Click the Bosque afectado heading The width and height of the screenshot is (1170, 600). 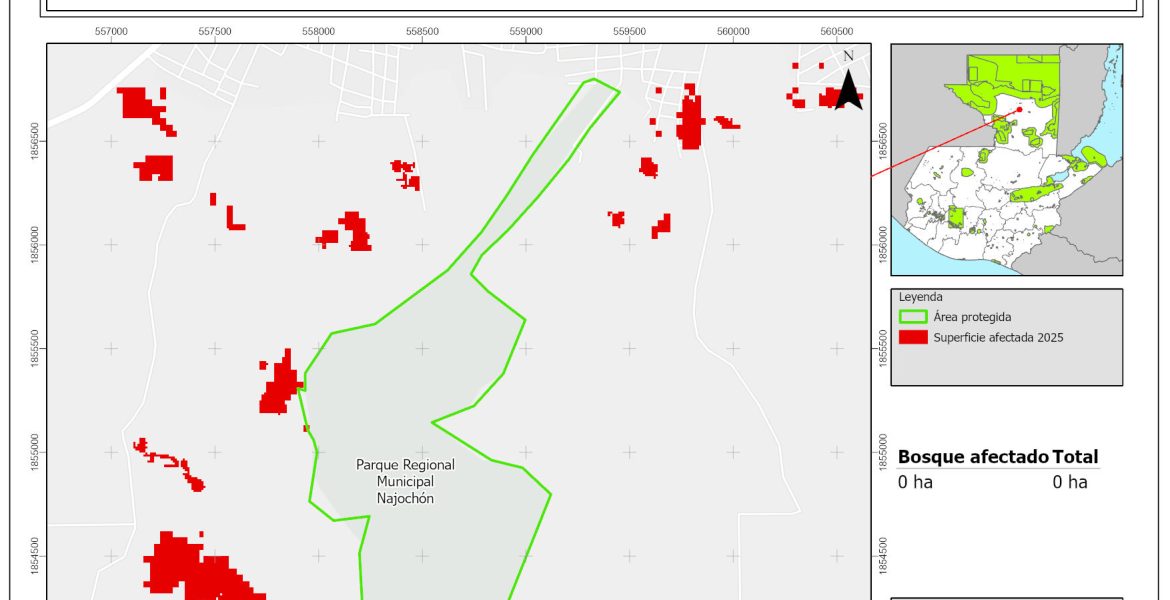point(973,457)
